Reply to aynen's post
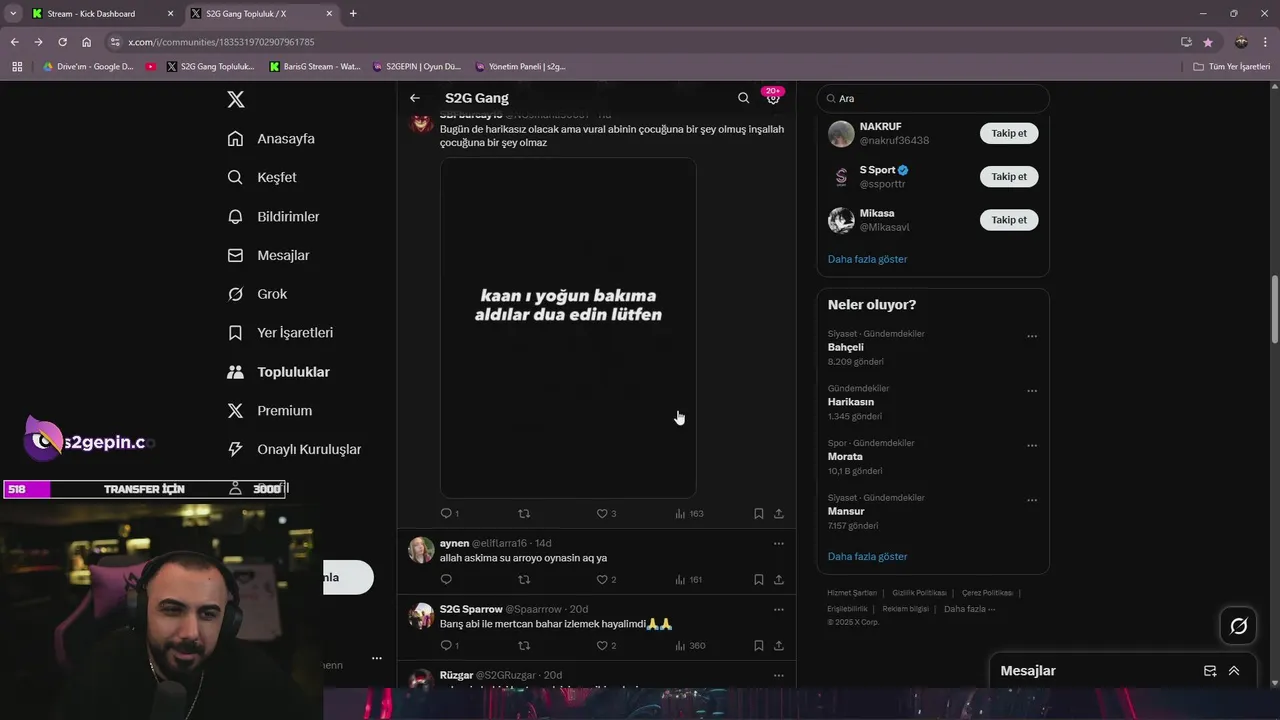Image resolution: width=1280 pixels, height=720 pixels. point(446,579)
